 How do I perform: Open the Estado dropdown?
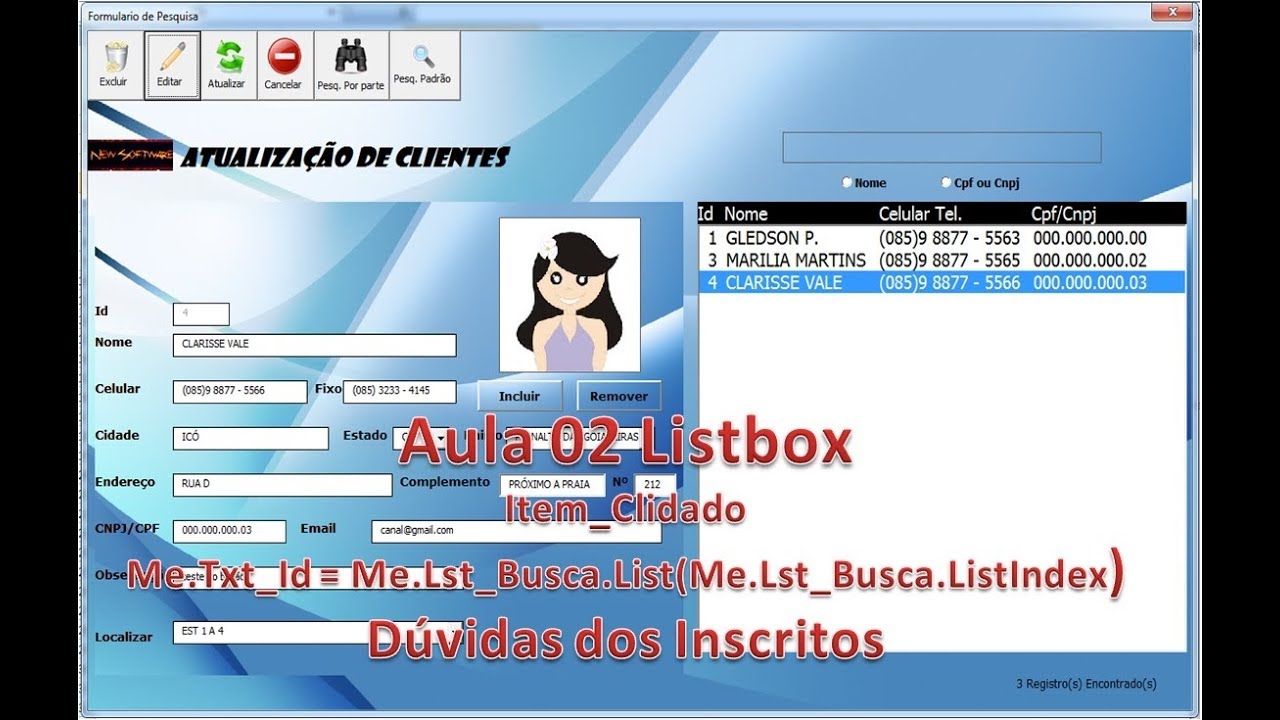[x=440, y=438]
